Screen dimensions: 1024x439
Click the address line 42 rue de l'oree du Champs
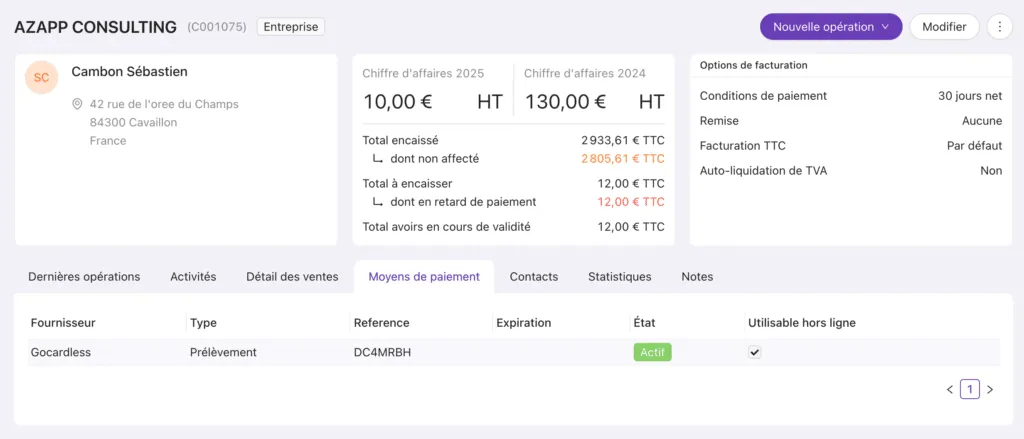click(164, 104)
